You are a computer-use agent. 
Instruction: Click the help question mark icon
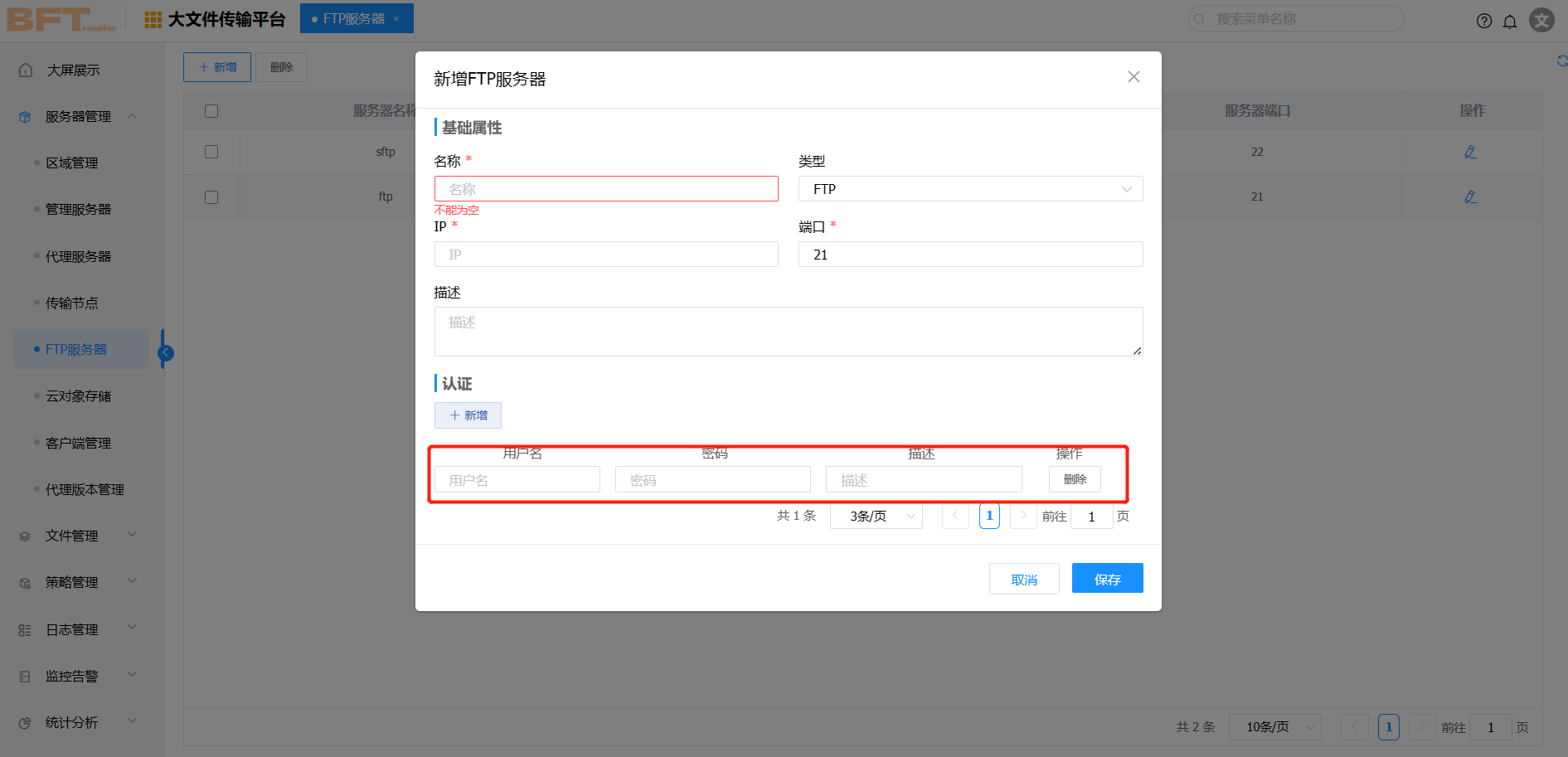point(1484,21)
